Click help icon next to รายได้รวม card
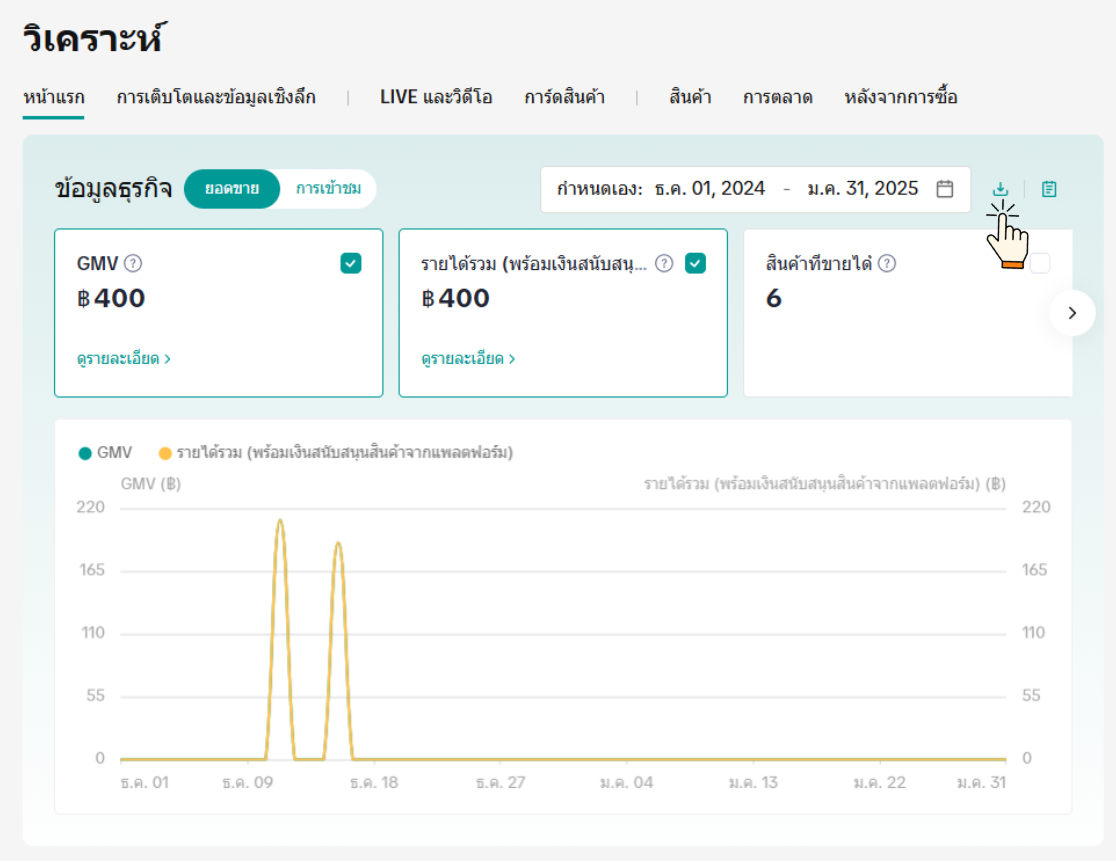This screenshot has height=866, width=1116. click(664, 264)
